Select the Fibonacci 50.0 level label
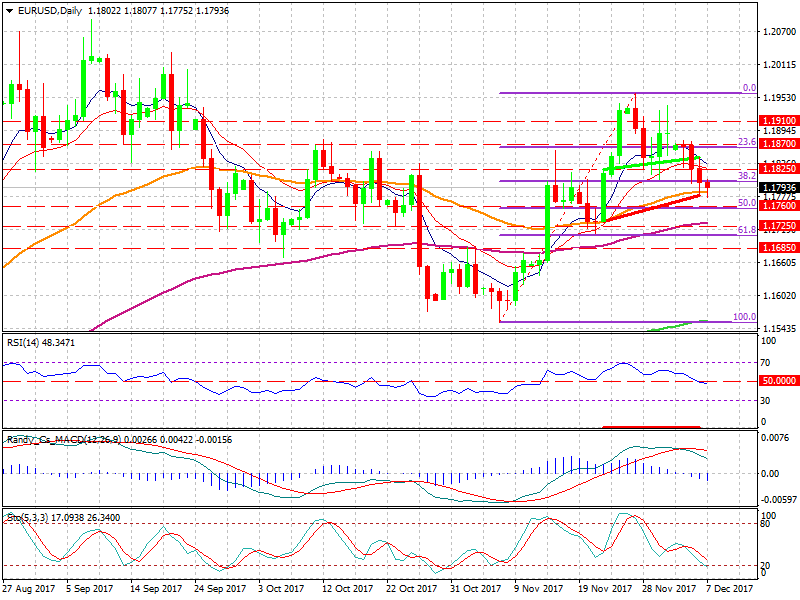Image resolution: width=800 pixels, height=600 pixels. click(747, 203)
